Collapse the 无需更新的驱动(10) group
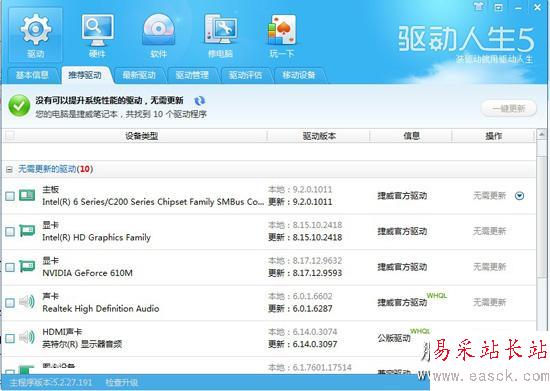The image size is (550, 391). tap(9, 170)
